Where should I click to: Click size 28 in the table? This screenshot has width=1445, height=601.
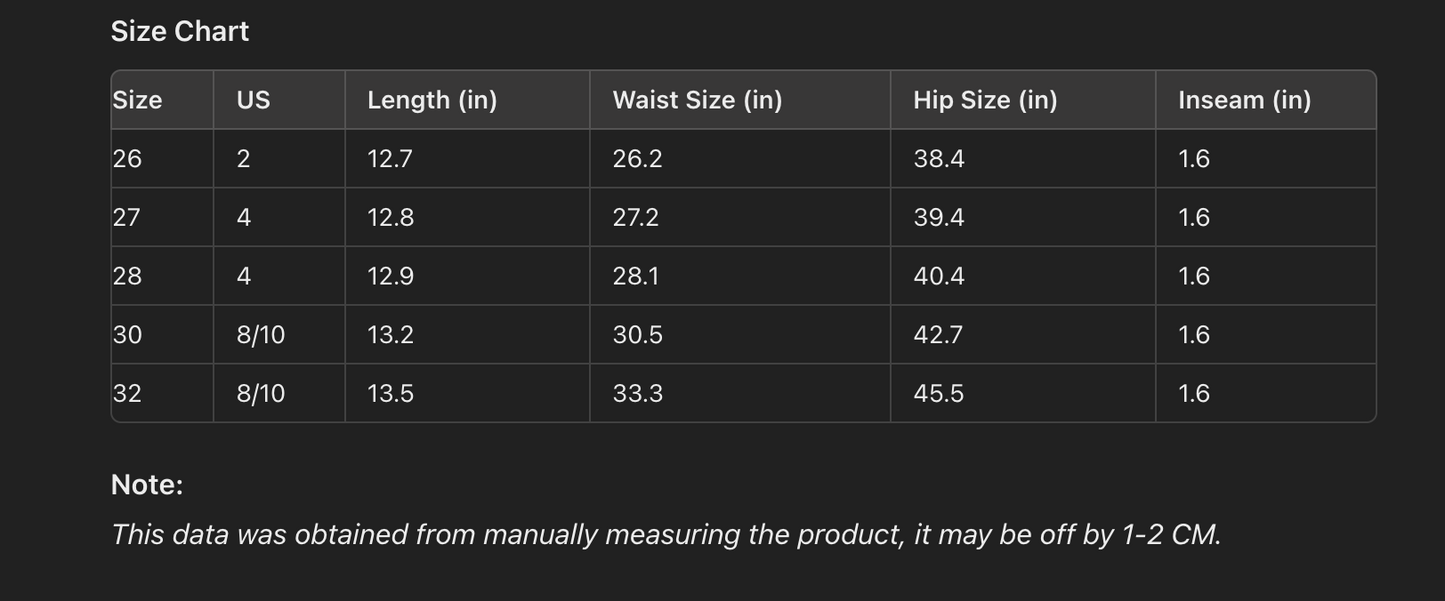[x=127, y=276]
